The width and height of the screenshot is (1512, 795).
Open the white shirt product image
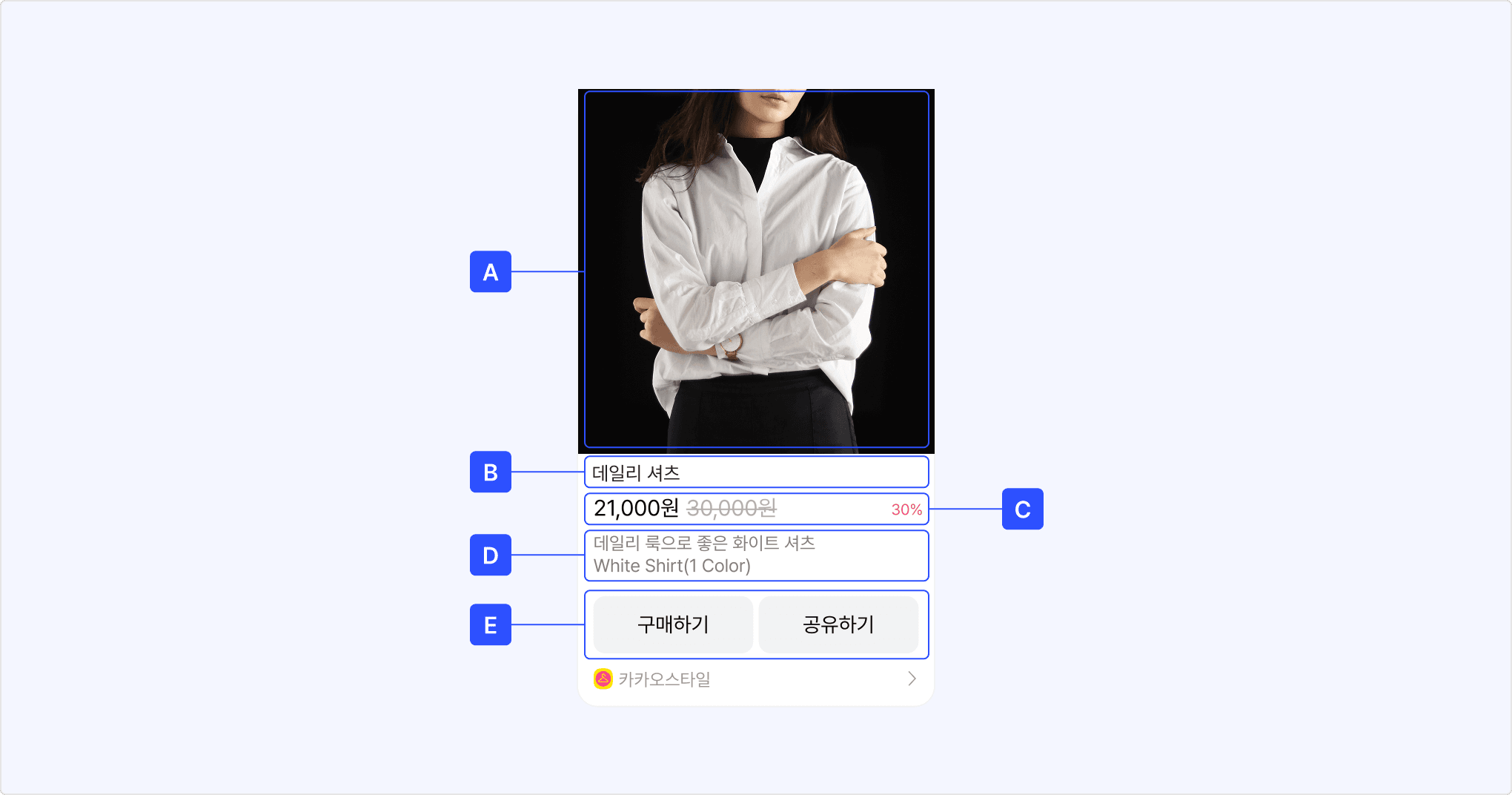tap(756, 271)
